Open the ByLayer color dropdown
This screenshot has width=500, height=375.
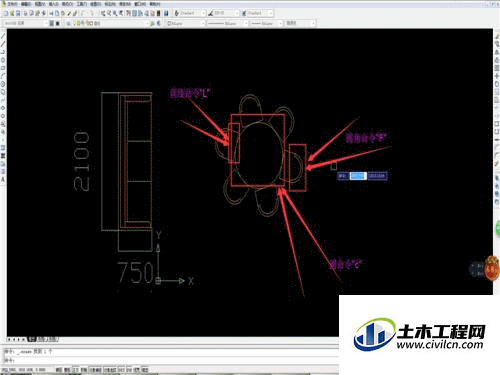click(x=202, y=23)
